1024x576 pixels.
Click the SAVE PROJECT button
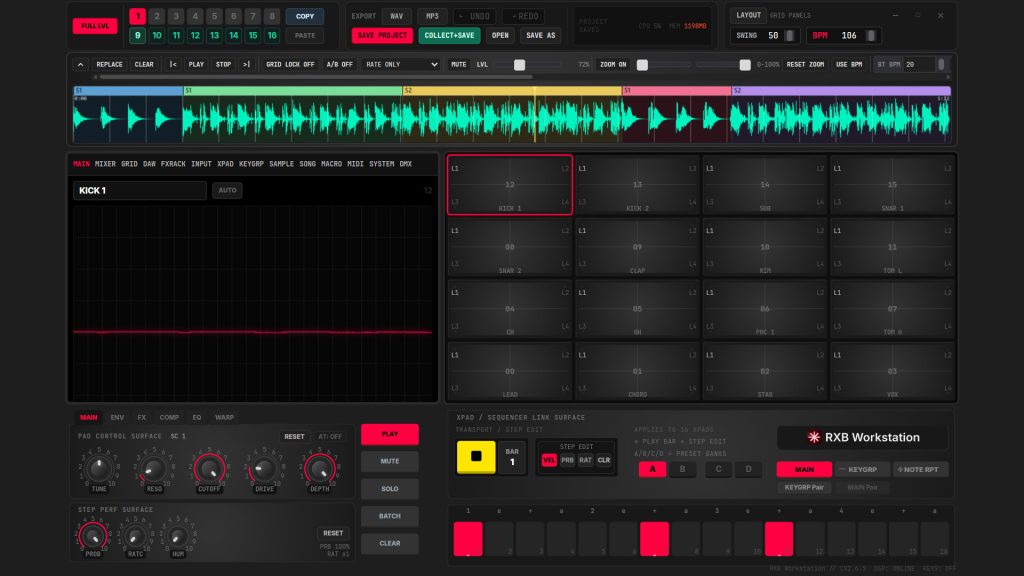(x=382, y=35)
